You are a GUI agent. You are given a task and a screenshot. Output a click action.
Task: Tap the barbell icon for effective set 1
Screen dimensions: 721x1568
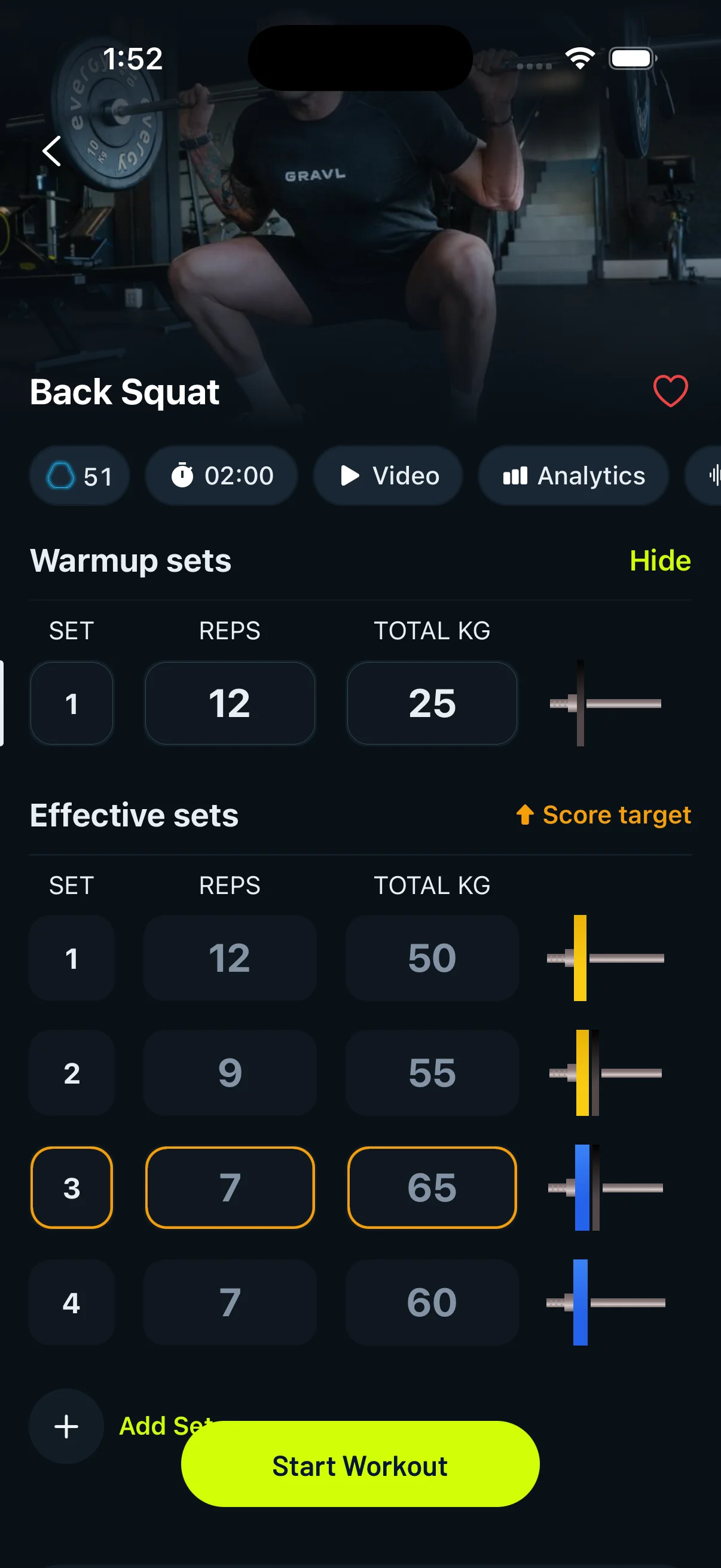point(606,958)
